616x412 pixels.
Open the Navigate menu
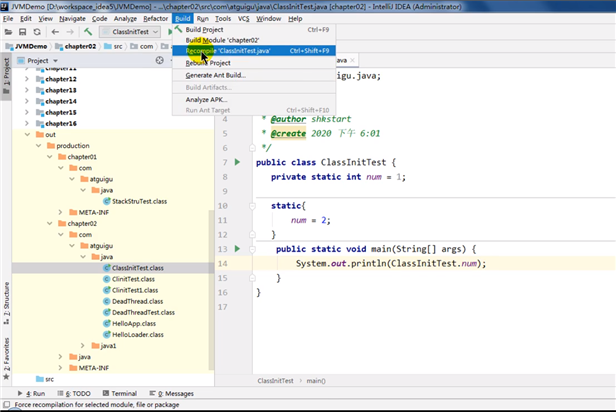[x=72, y=18]
